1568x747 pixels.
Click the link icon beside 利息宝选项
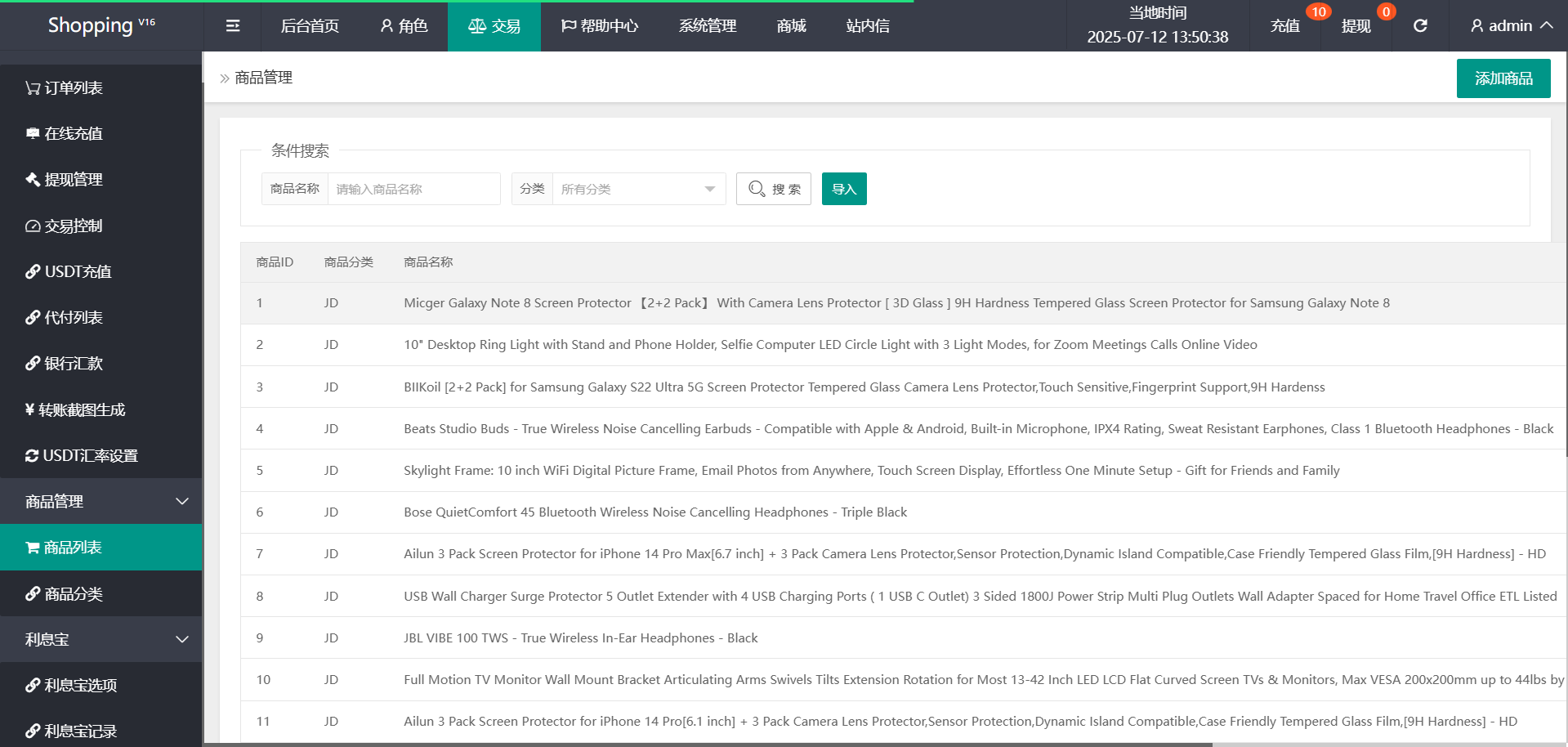click(33, 685)
